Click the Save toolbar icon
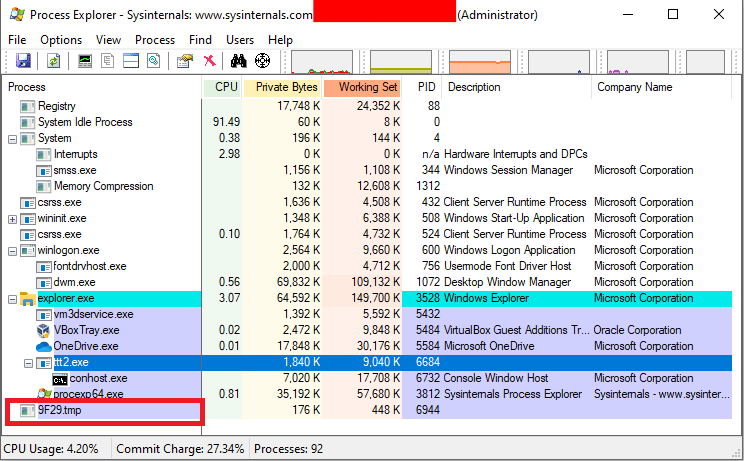 click(22, 61)
